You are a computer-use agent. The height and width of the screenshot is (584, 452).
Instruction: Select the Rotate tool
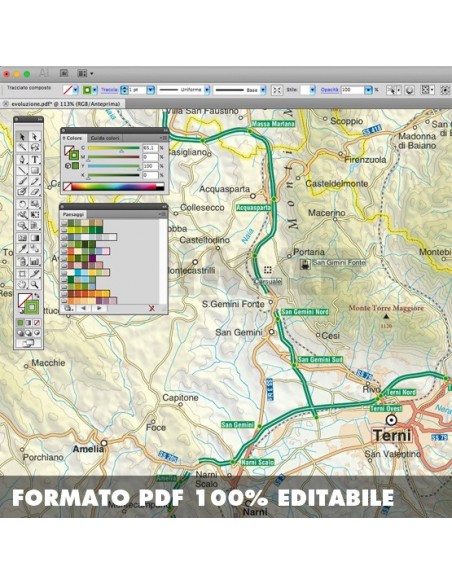[22, 204]
